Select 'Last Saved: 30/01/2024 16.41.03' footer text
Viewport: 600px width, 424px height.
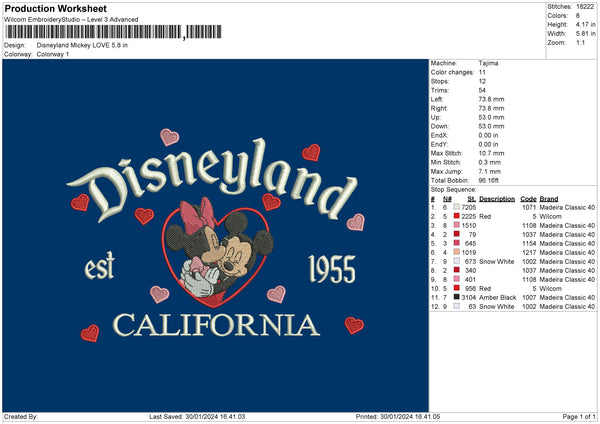tap(197, 416)
